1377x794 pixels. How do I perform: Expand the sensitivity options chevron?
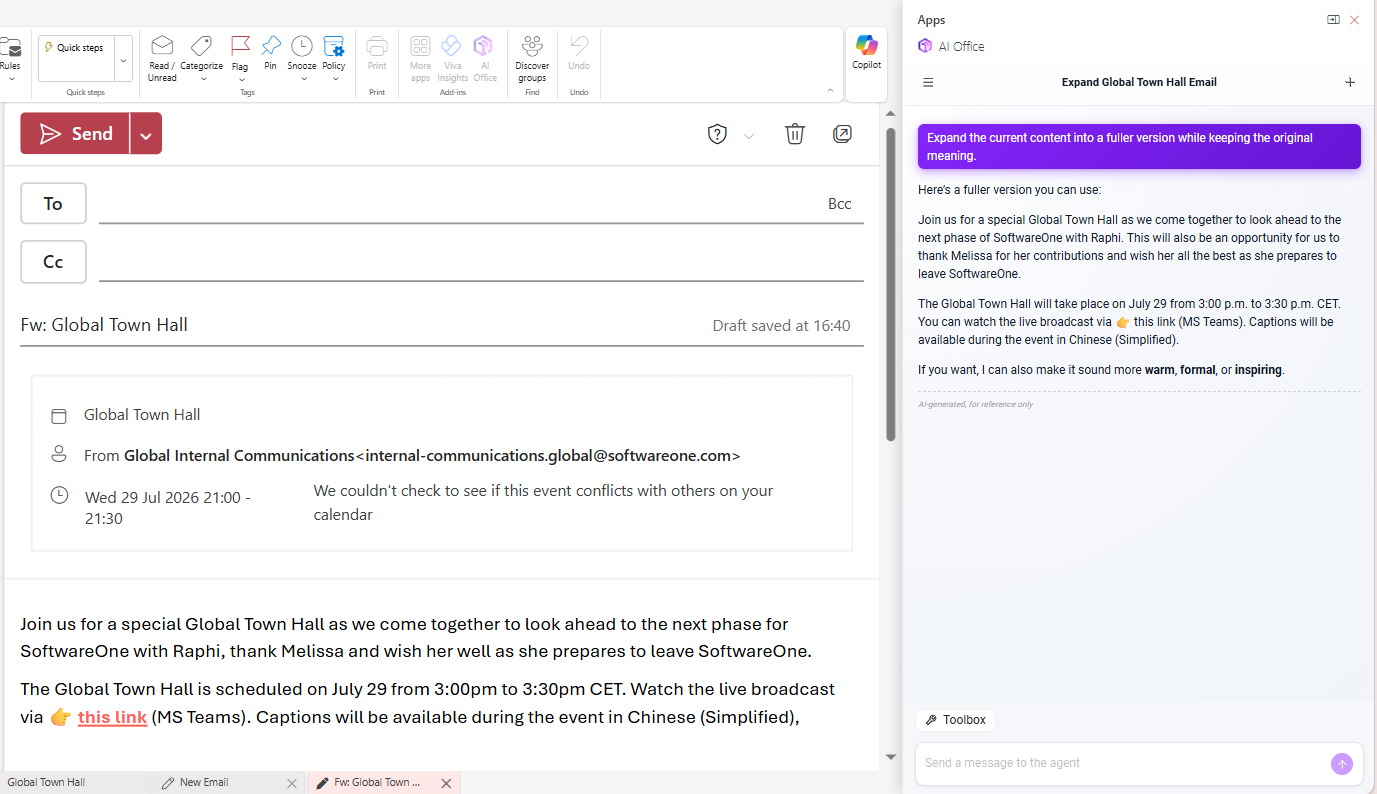point(749,136)
